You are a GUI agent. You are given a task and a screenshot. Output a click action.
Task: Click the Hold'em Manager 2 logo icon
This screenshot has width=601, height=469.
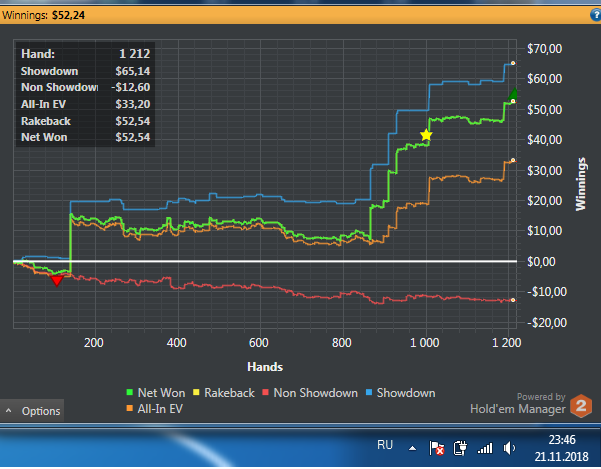(x=581, y=406)
